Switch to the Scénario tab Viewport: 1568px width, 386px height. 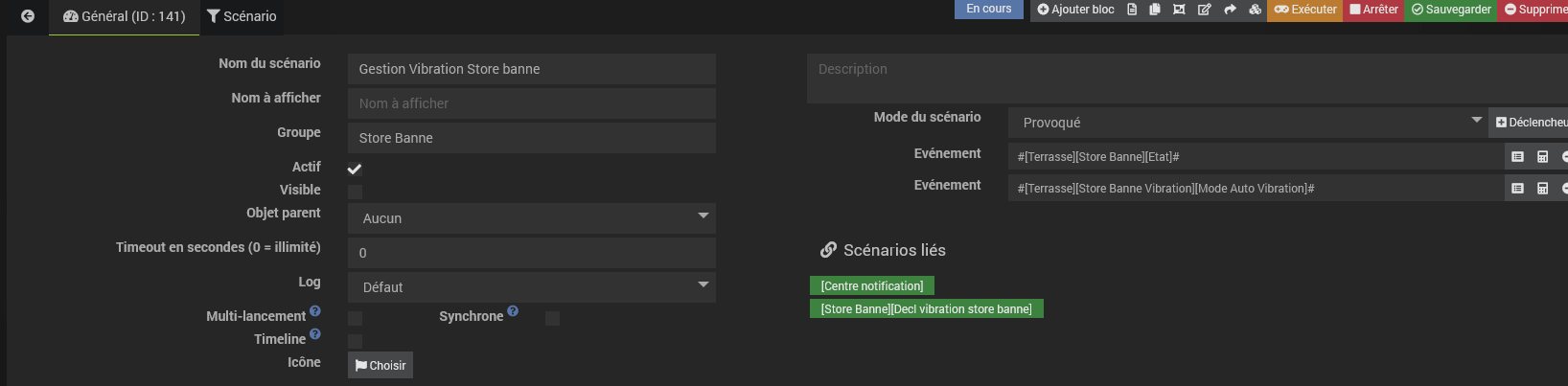point(242,16)
